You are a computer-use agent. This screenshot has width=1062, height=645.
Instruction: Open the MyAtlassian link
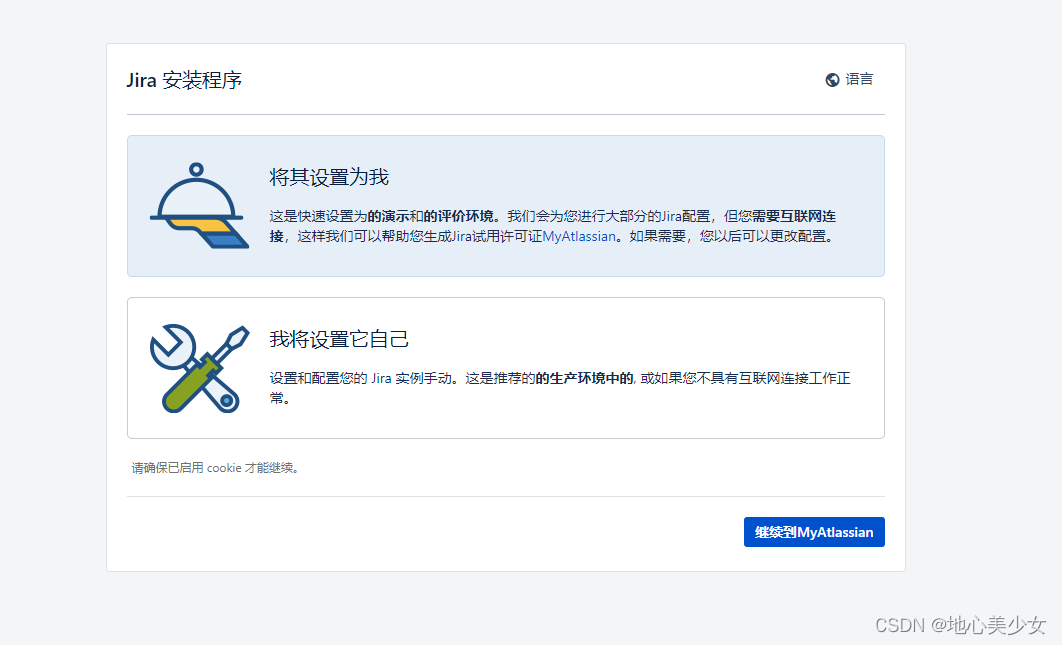pyautogui.click(x=579, y=236)
